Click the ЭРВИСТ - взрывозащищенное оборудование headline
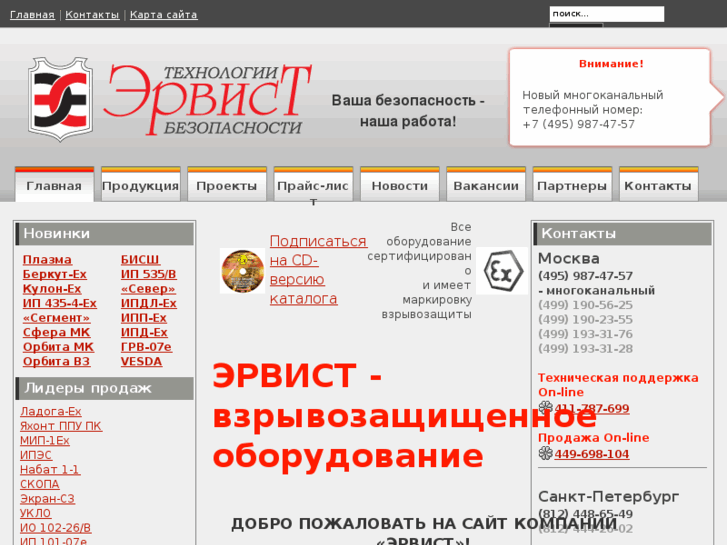The image size is (727, 545). click(x=404, y=416)
